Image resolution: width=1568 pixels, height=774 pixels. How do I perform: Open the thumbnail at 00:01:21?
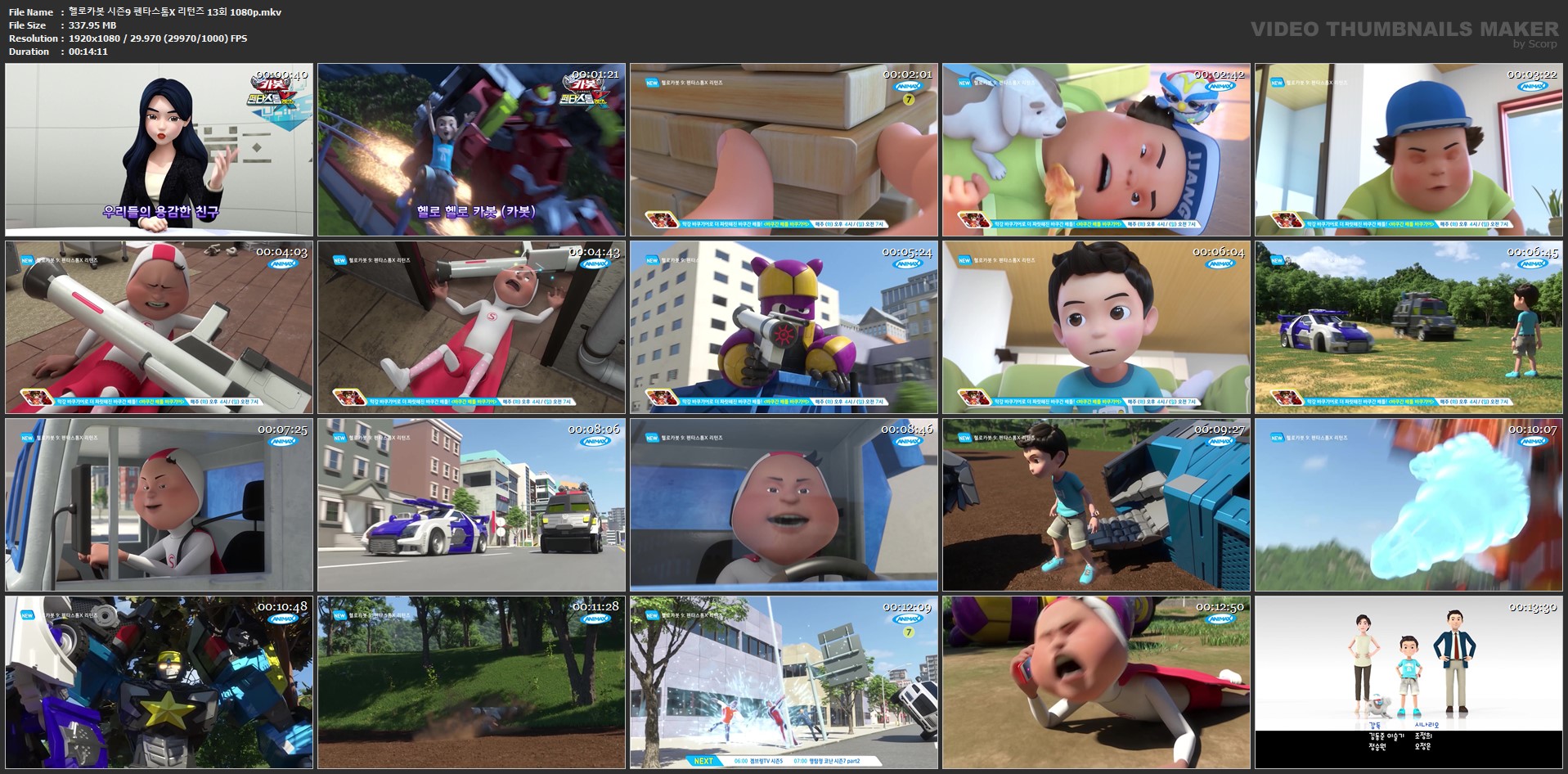[471, 150]
